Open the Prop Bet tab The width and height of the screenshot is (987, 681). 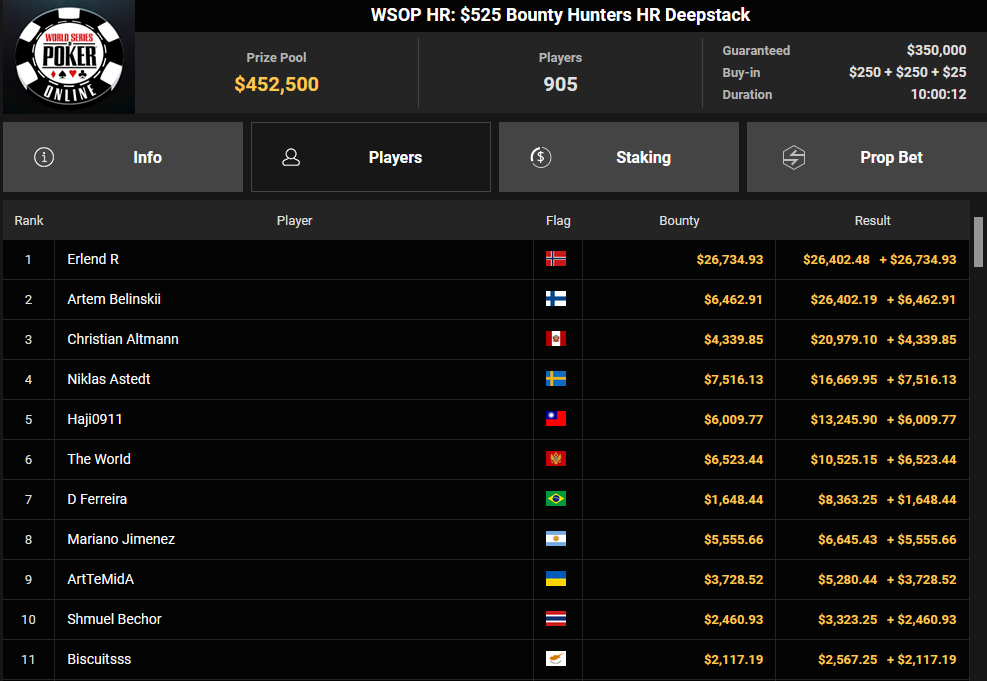click(x=867, y=157)
